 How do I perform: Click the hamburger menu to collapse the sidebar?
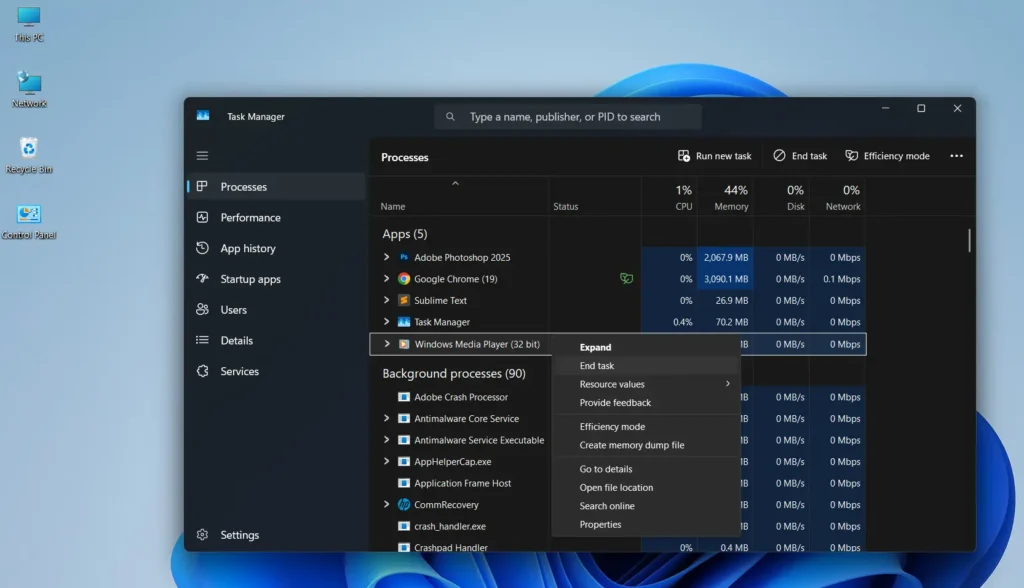point(202,155)
